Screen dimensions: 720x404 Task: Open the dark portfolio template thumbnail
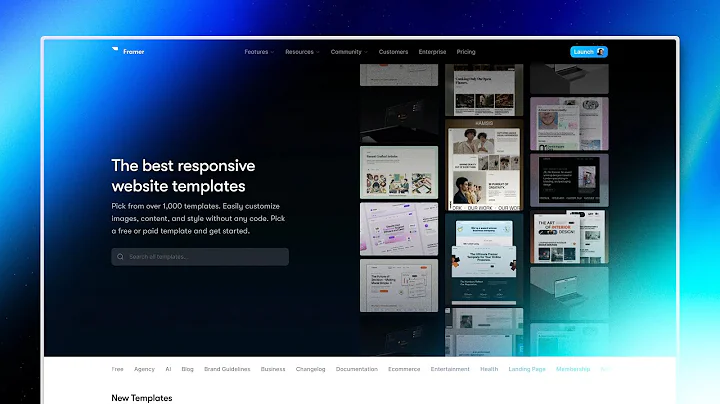point(569,180)
